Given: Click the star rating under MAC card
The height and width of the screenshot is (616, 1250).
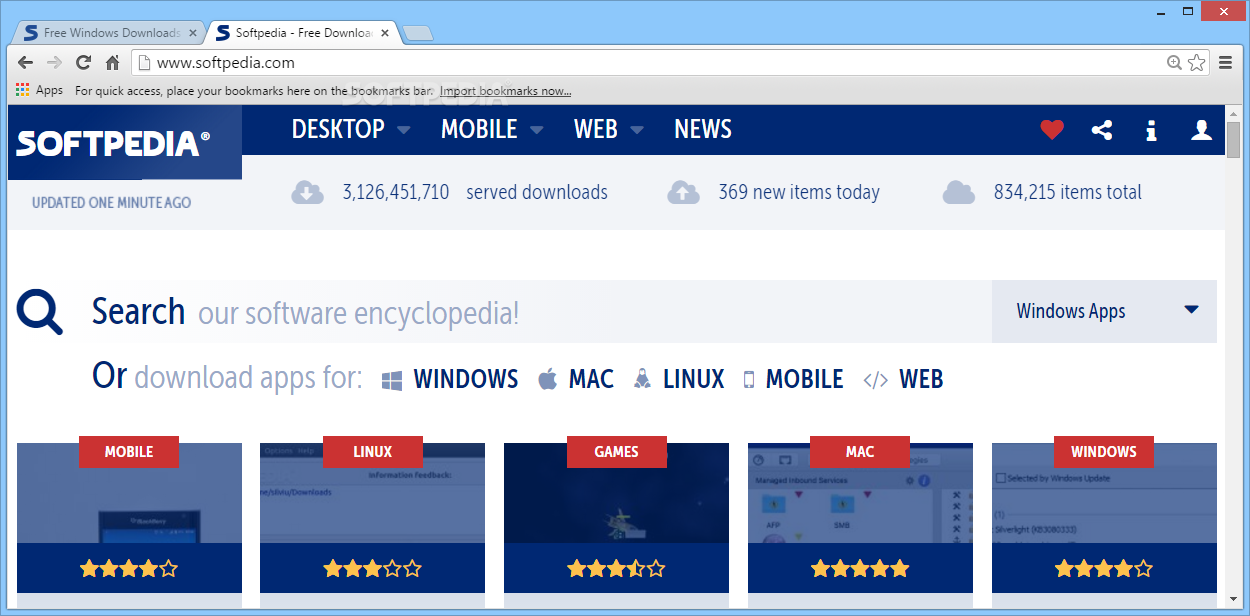Looking at the screenshot, I should coord(860,569).
